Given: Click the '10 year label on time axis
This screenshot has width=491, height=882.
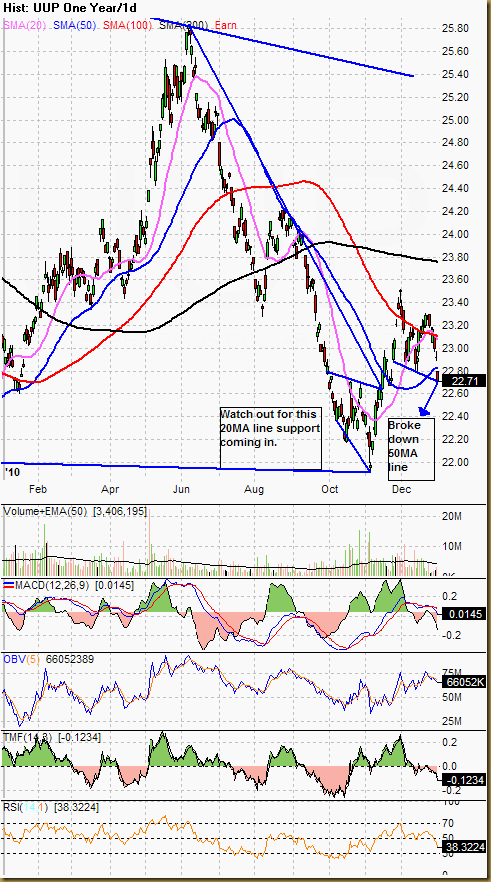Looking at the screenshot, I should [12, 470].
